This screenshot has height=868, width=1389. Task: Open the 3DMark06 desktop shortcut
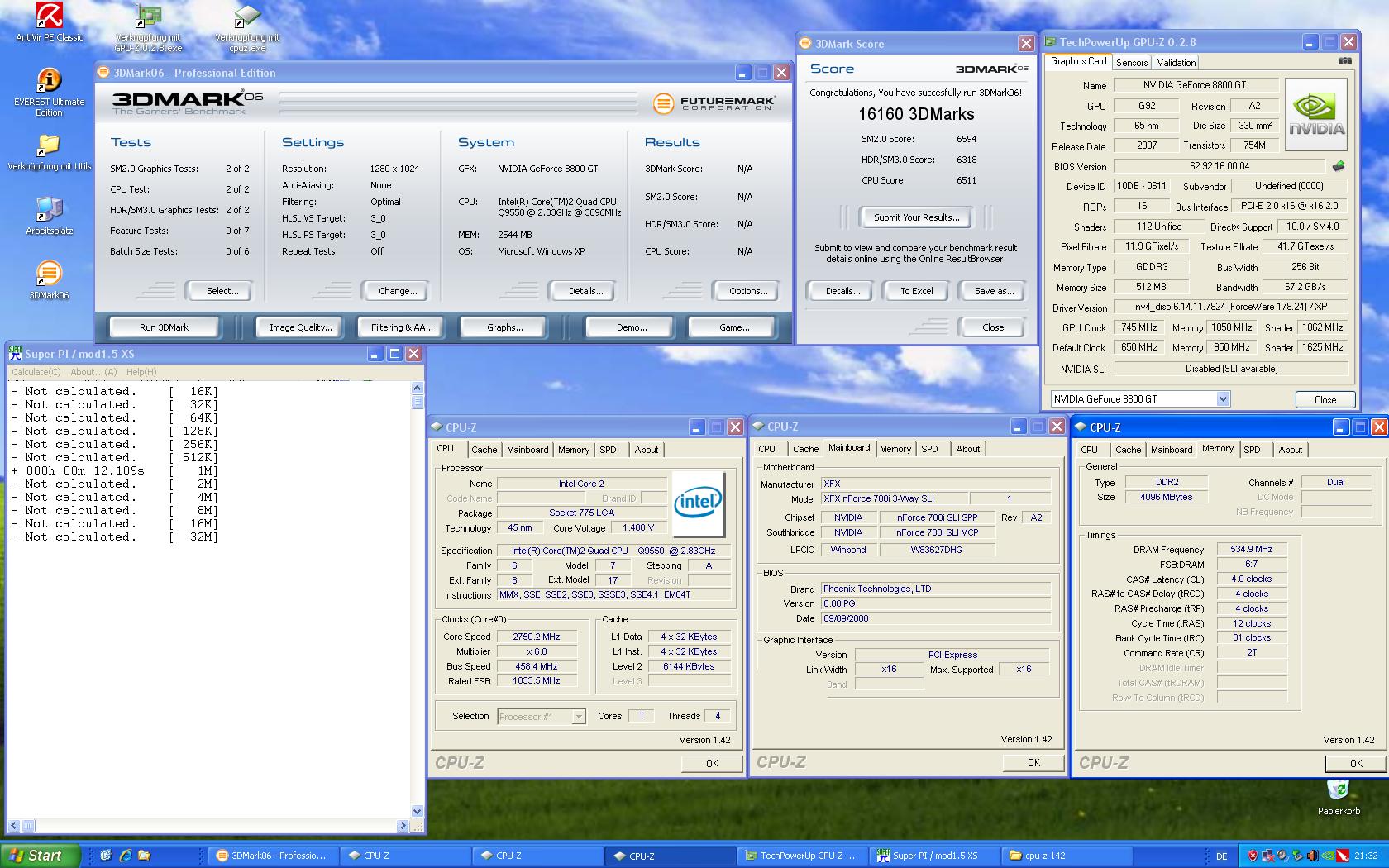(x=49, y=274)
